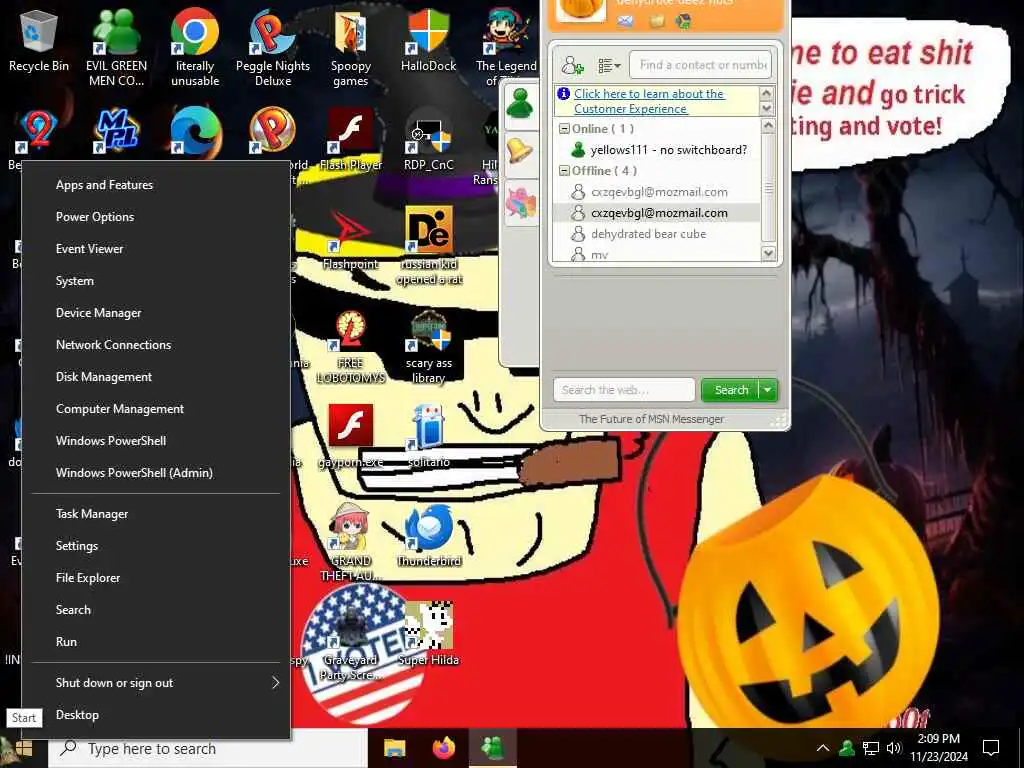Screen dimensions: 1024x768
Task: Click the green Messenger contacts tab icon
Action: 520,104
